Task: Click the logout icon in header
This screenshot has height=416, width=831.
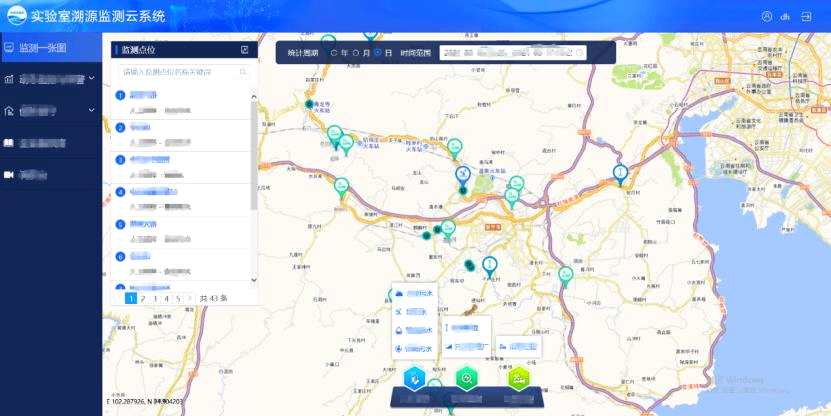Action: tap(806, 16)
